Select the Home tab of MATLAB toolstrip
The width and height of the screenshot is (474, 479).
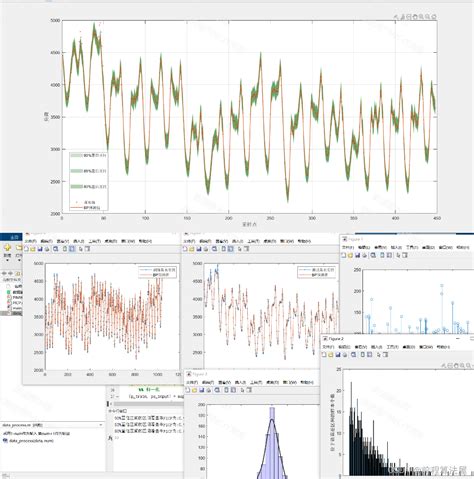click(14, 237)
